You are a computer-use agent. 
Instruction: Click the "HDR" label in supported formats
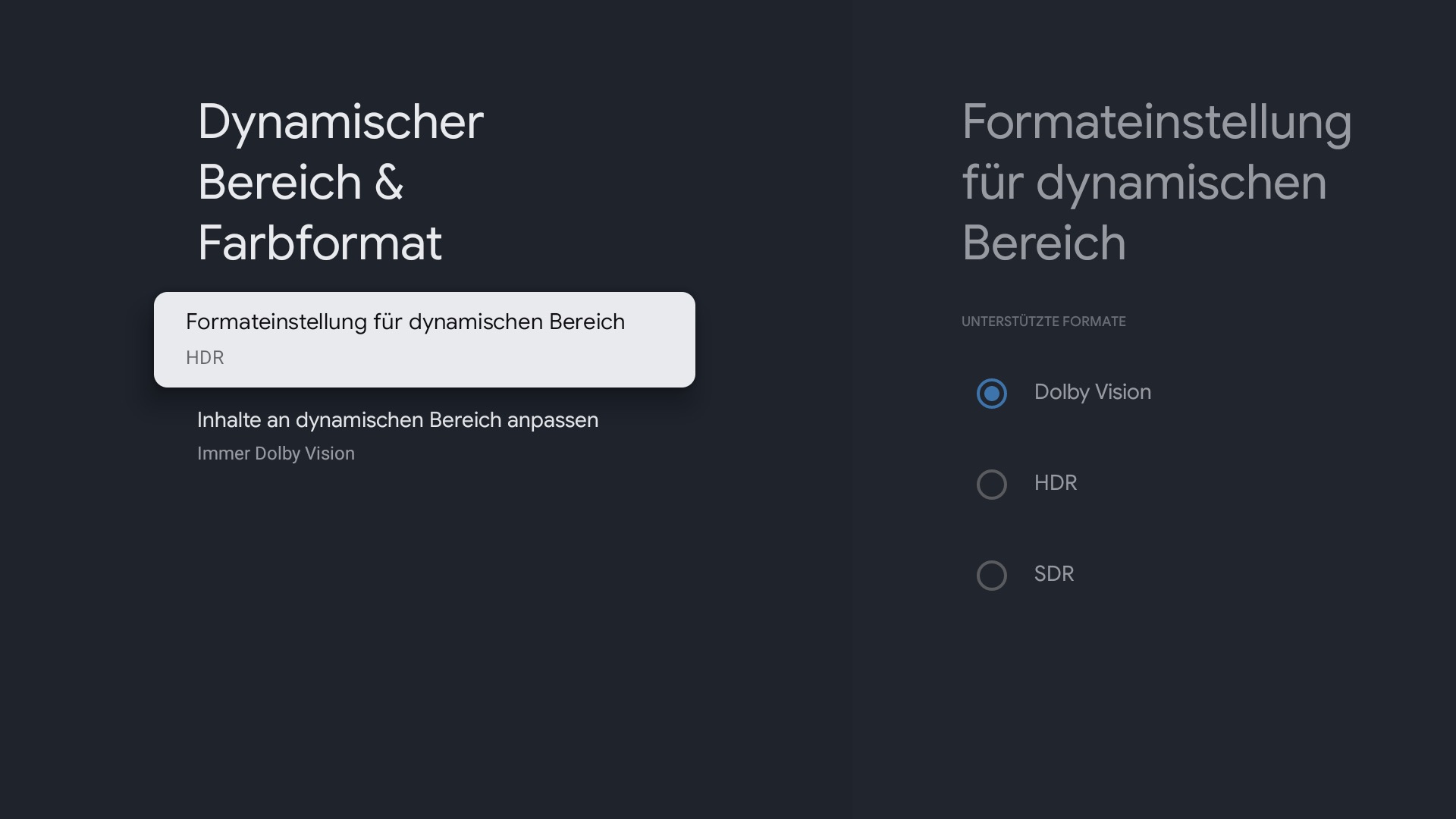[x=1055, y=483]
